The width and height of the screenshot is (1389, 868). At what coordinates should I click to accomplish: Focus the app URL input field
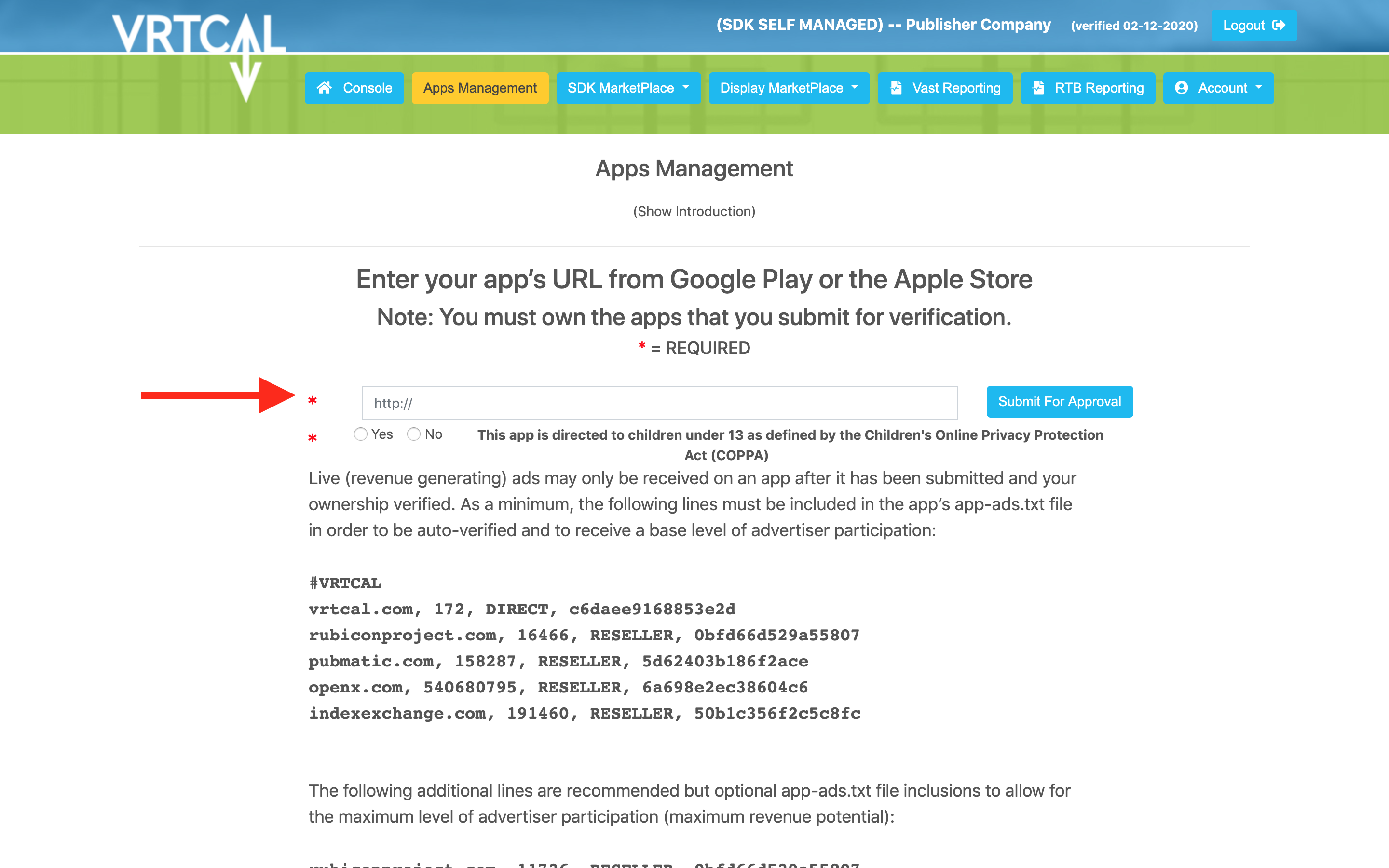click(659, 403)
